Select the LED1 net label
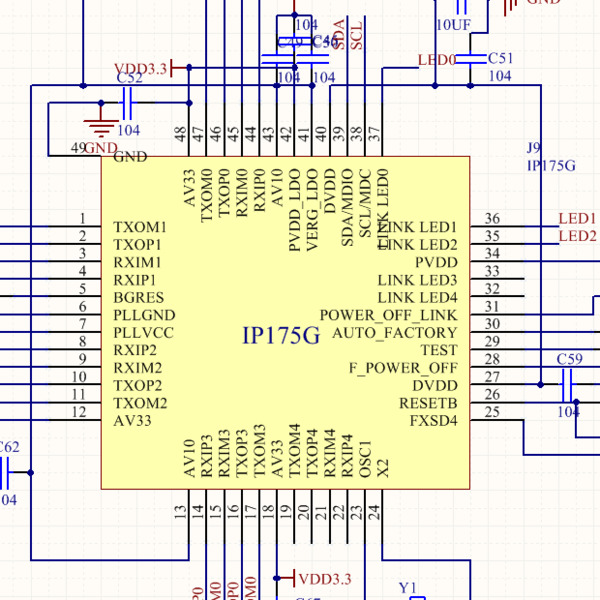Screen dimensions: 600x600 [577, 218]
